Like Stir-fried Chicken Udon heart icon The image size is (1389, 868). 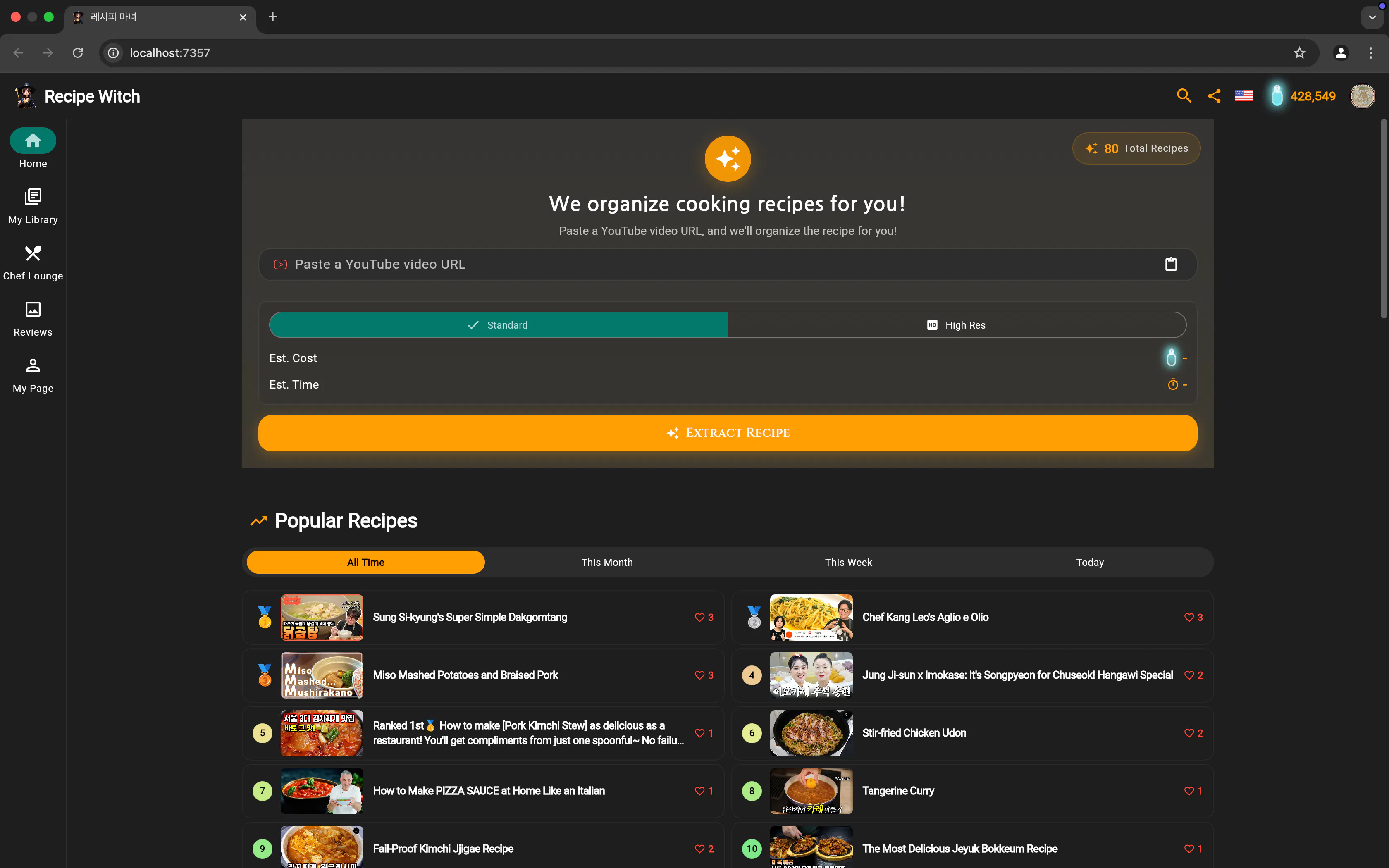click(1189, 733)
